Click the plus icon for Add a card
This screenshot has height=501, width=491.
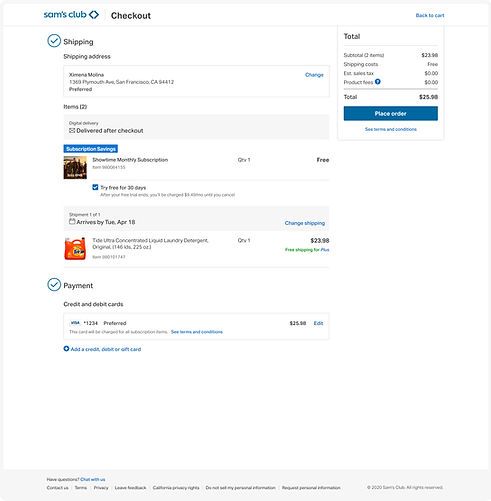[x=66, y=349]
